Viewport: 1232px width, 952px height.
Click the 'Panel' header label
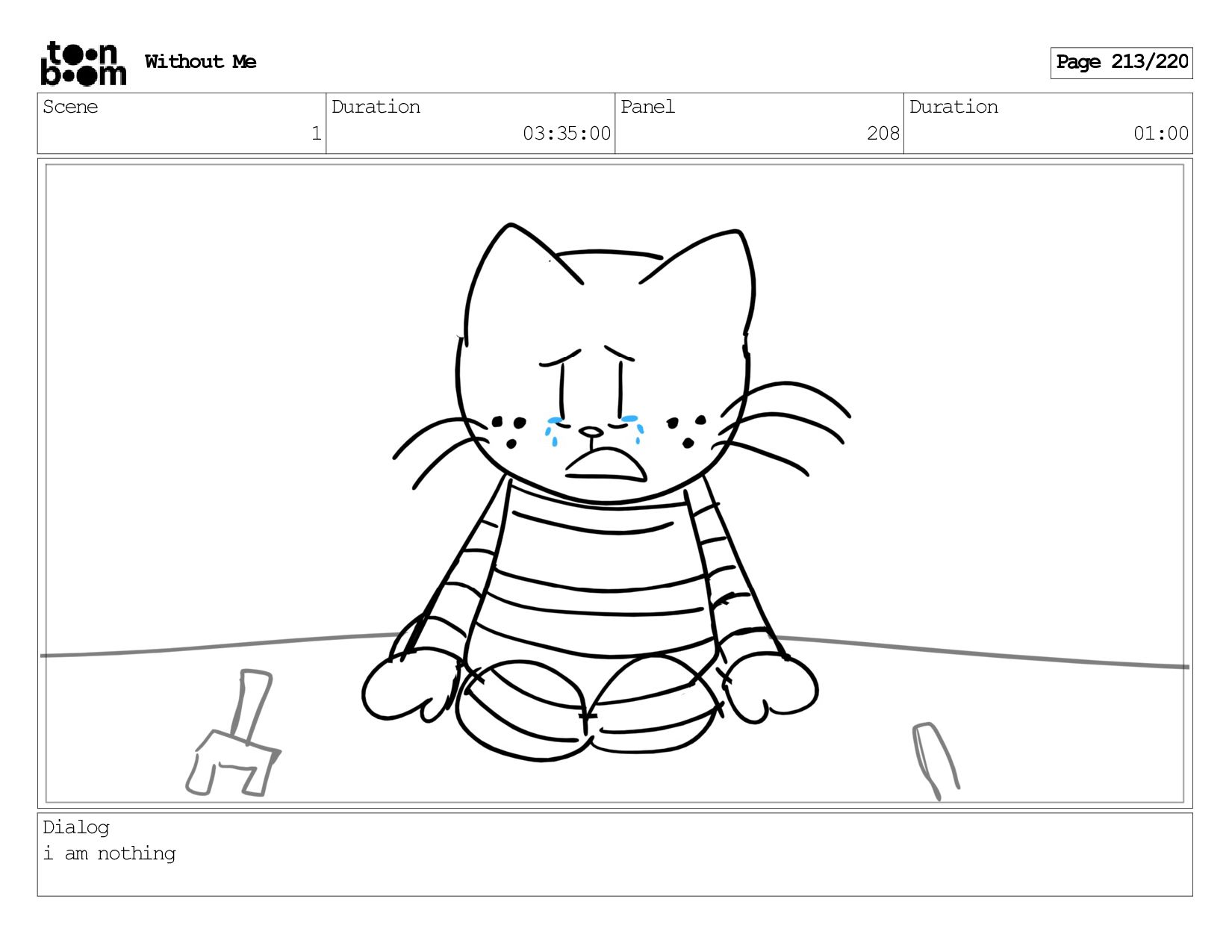coord(647,107)
